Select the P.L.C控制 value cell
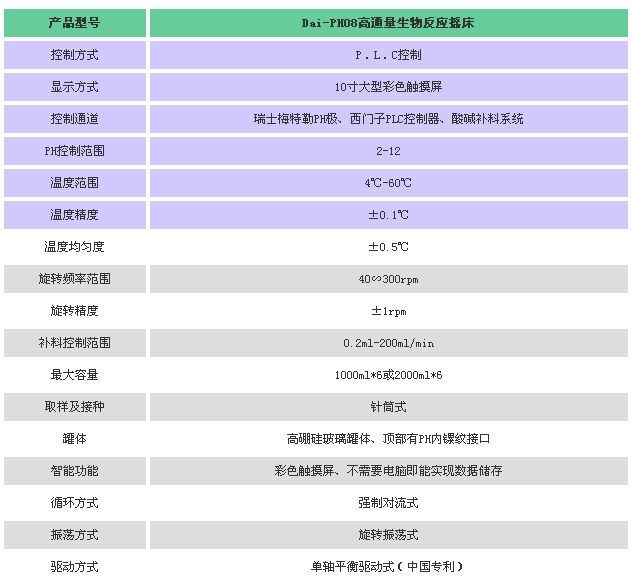The width and height of the screenshot is (632, 583). 388,54
